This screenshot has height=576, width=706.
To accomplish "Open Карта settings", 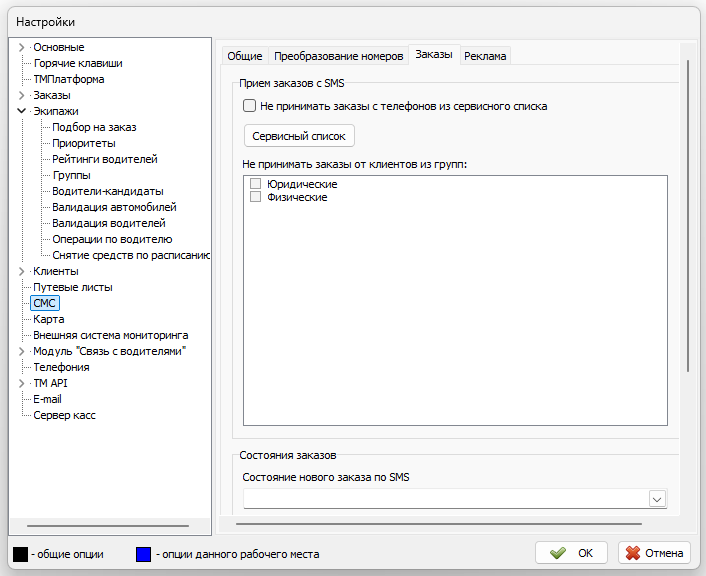I will (x=49, y=319).
